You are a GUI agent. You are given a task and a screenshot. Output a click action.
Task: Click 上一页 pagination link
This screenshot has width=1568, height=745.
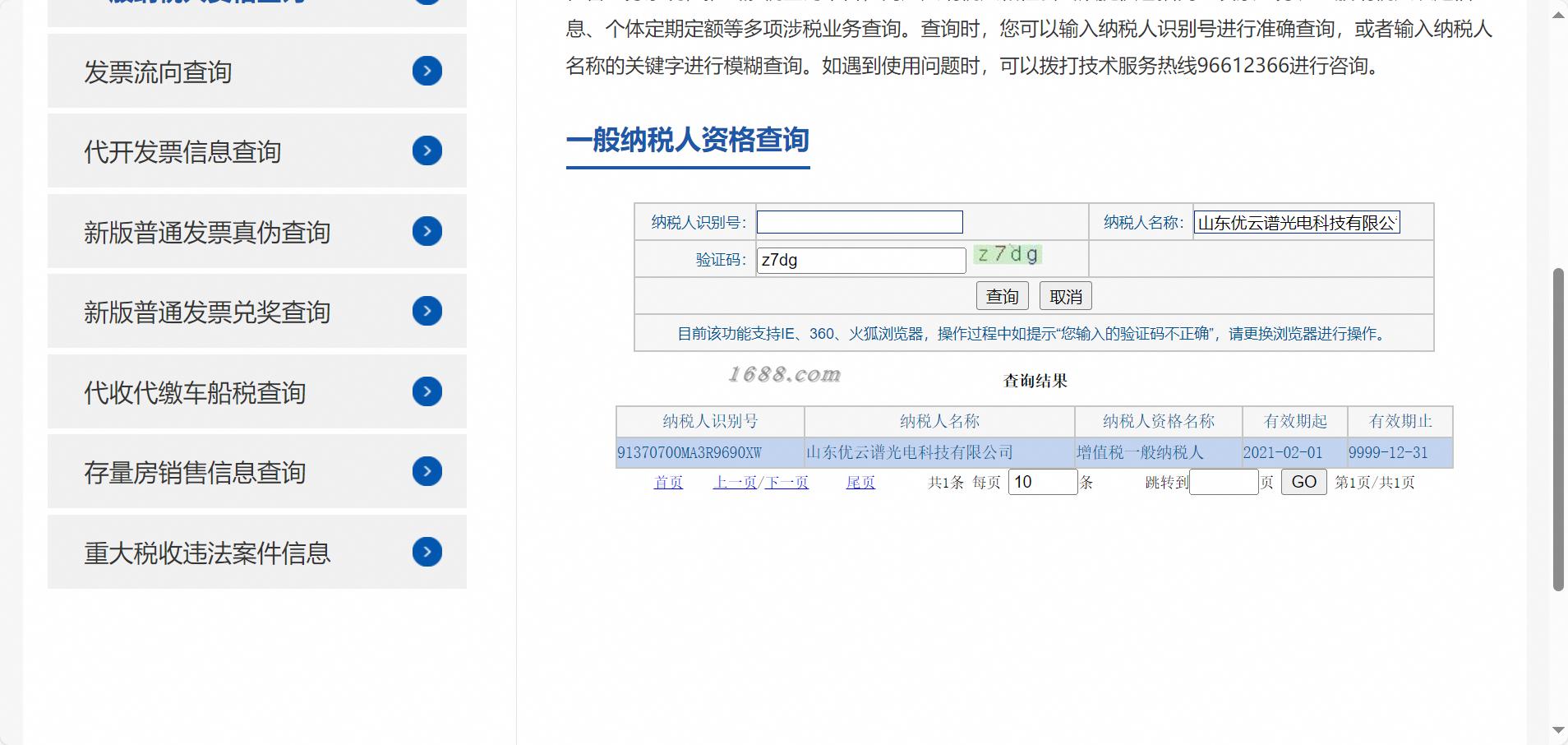(x=735, y=483)
